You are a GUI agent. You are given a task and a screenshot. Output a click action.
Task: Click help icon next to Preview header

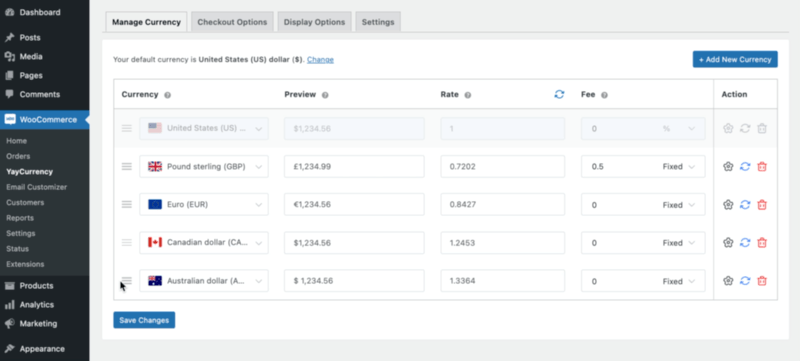(325, 95)
